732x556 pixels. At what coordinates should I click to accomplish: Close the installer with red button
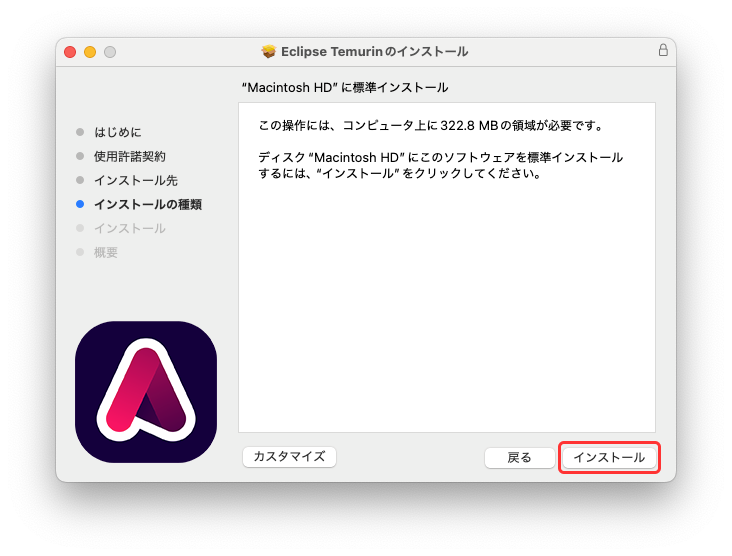click(70, 52)
